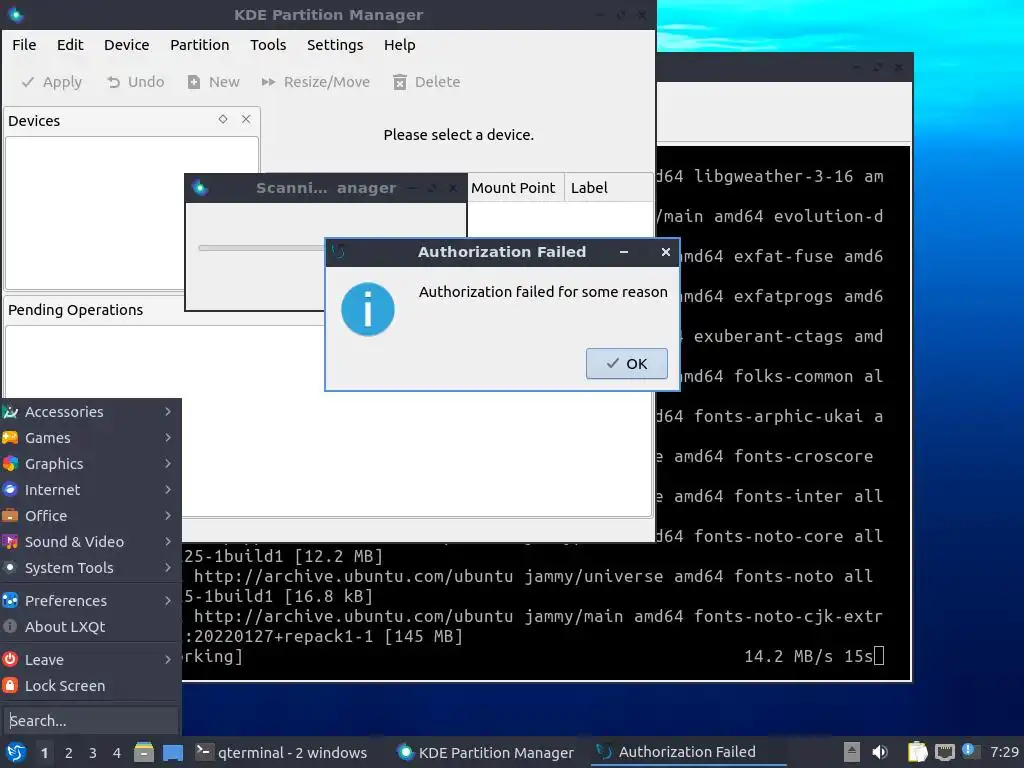Expand the Office submenu
Screen dimensions: 1024x768
pyautogui.click(x=91, y=516)
